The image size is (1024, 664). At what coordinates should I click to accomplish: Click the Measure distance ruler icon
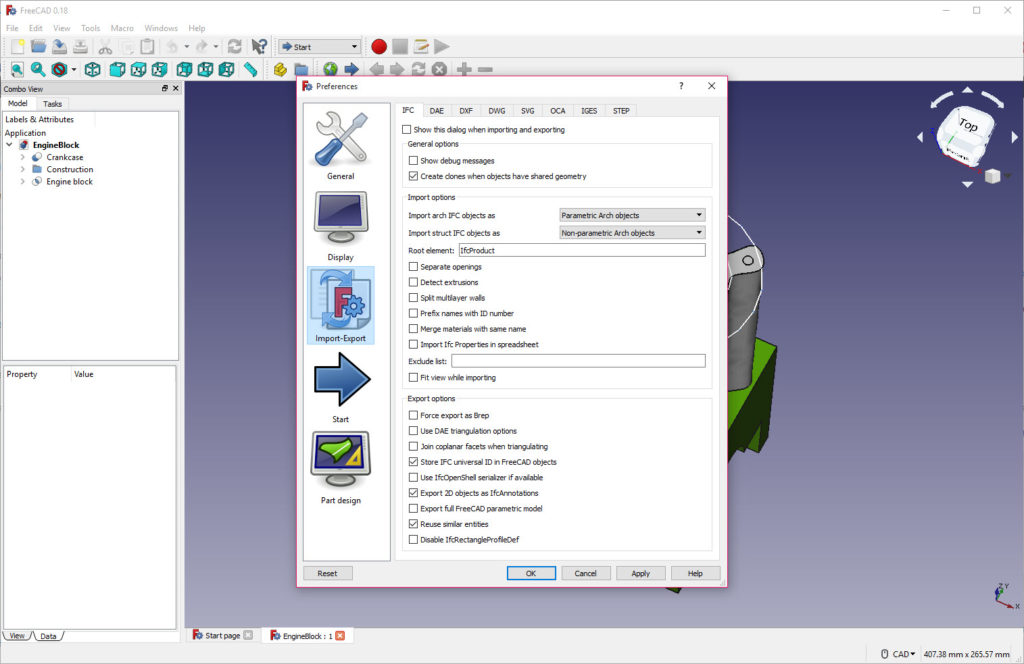coord(251,69)
